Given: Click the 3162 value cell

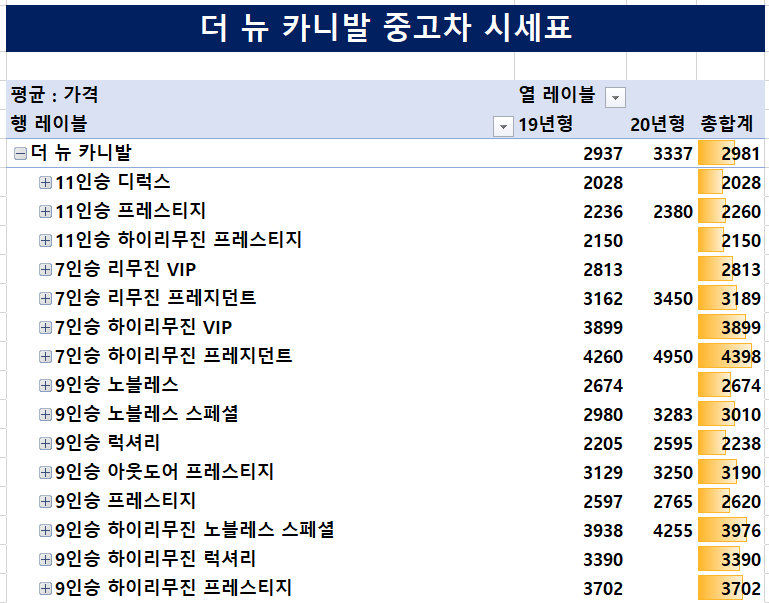Looking at the screenshot, I should 603,299.
